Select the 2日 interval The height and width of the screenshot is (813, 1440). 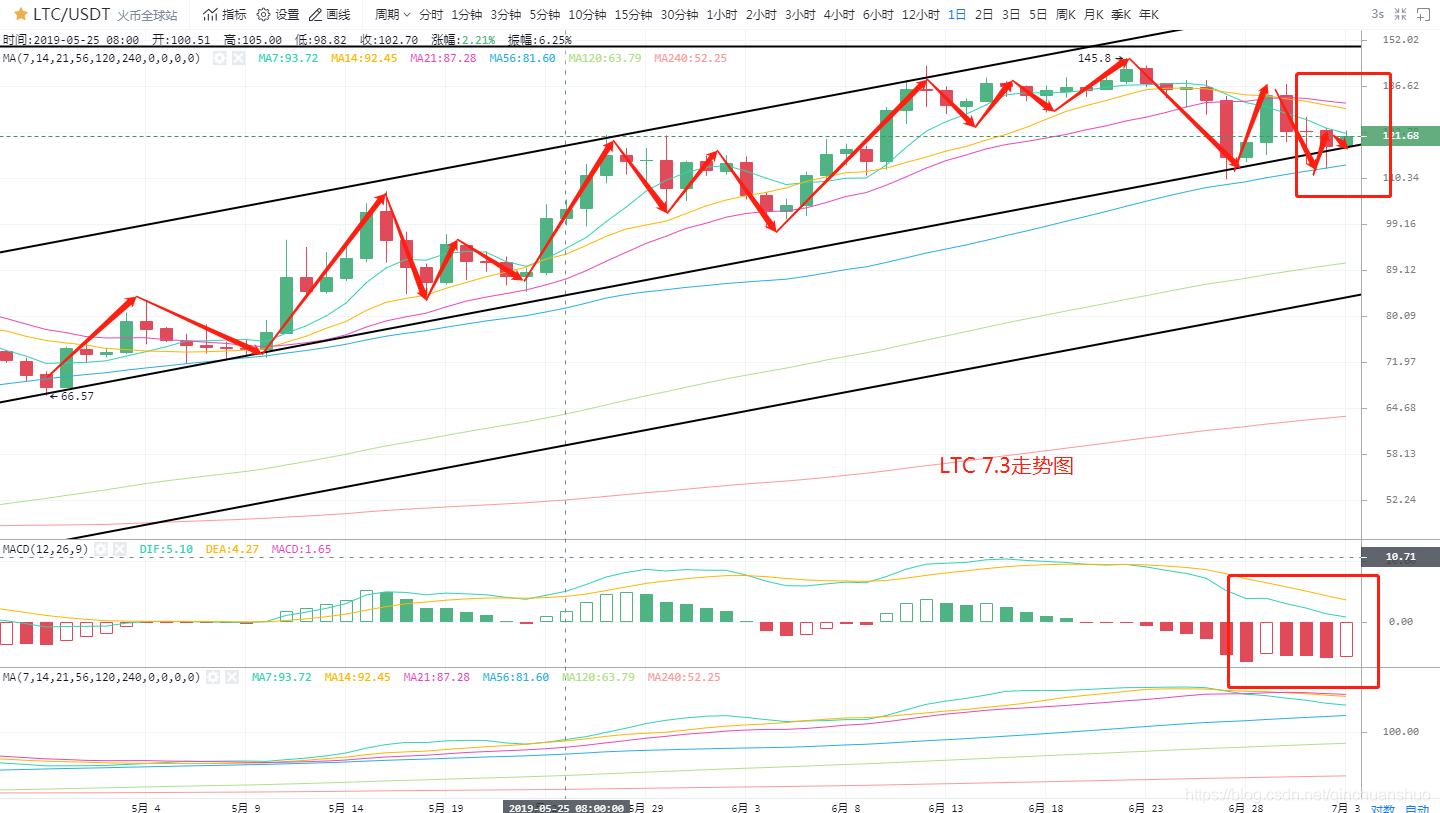click(x=984, y=15)
